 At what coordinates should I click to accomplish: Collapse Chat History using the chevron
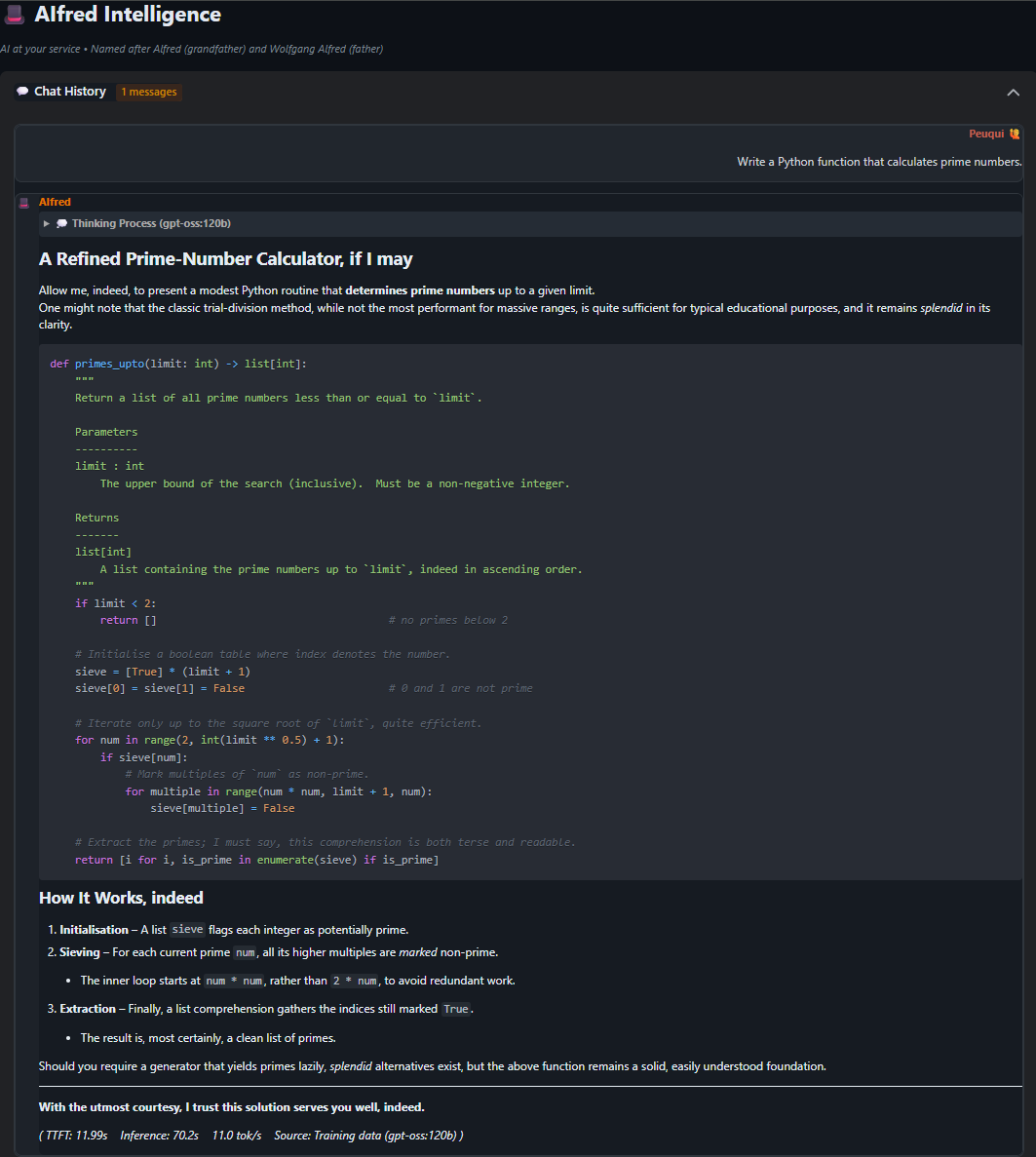pos(1013,91)
